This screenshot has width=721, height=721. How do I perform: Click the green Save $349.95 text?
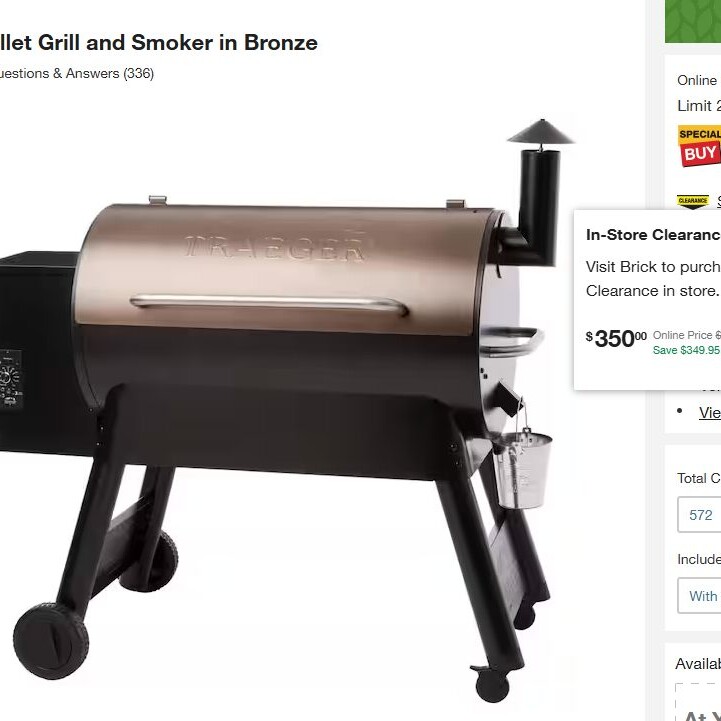tap(686, 350)
